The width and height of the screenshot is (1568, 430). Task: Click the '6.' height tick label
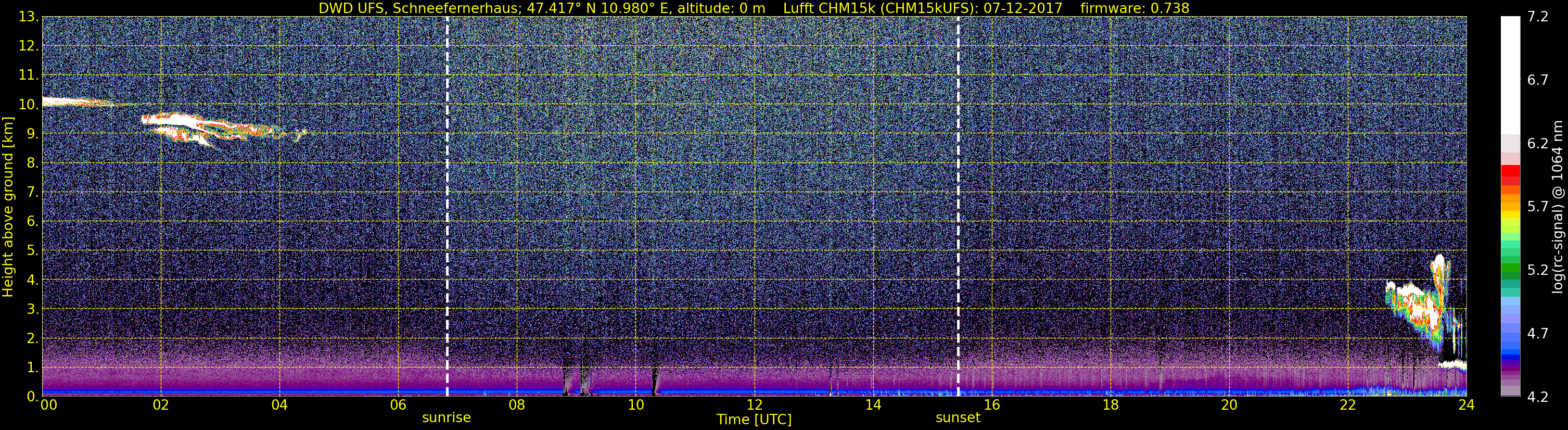[32, 222]
